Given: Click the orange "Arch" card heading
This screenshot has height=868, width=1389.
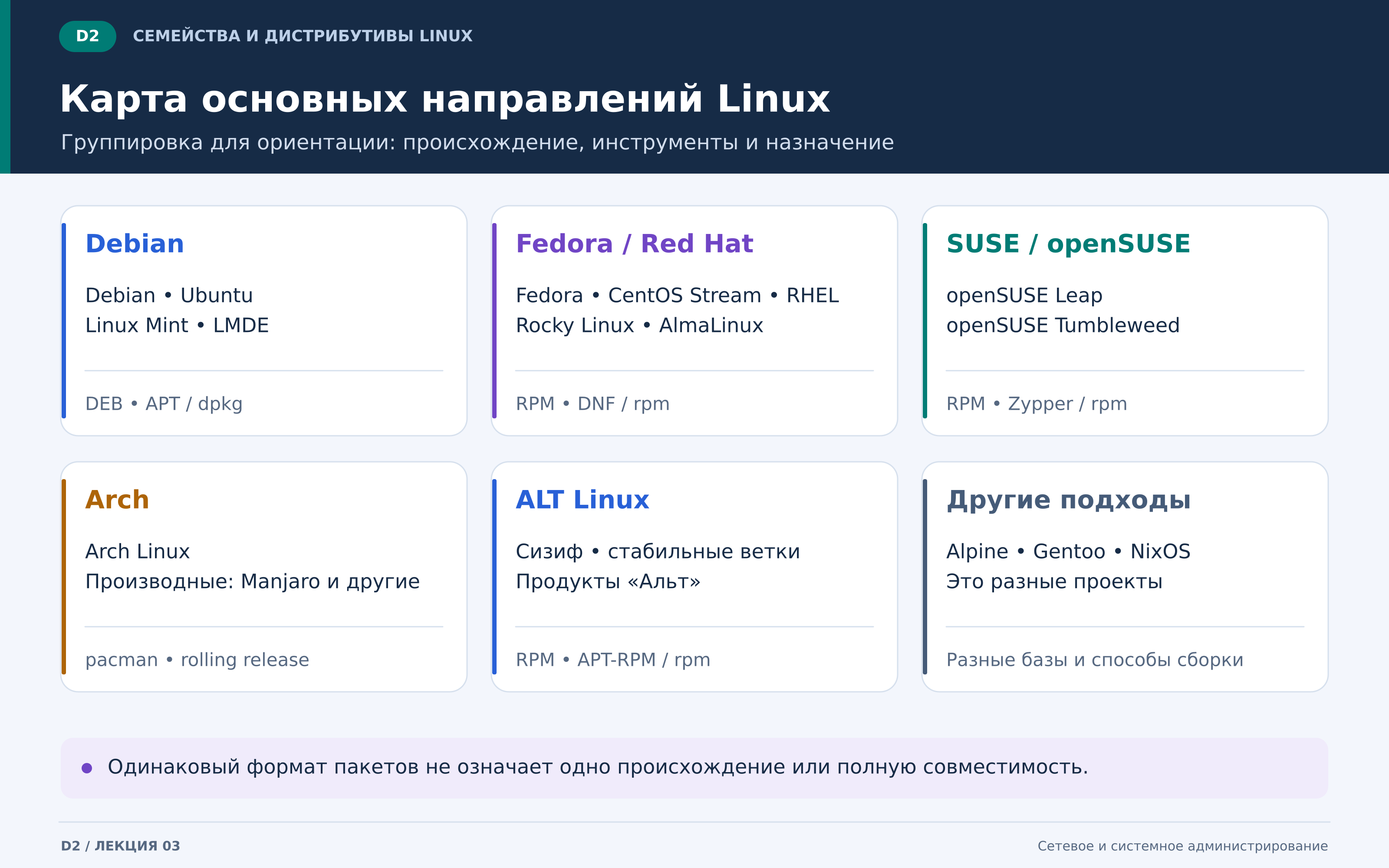Looking at the screenshot, I should 117,500.
